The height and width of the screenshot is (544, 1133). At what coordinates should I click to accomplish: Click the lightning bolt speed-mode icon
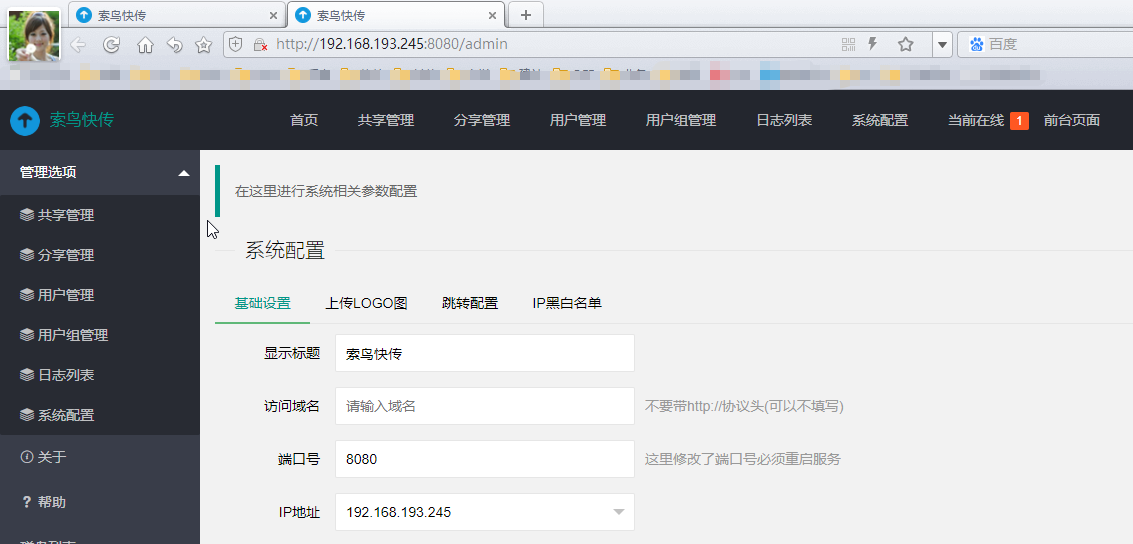click(x=873, y=44)
